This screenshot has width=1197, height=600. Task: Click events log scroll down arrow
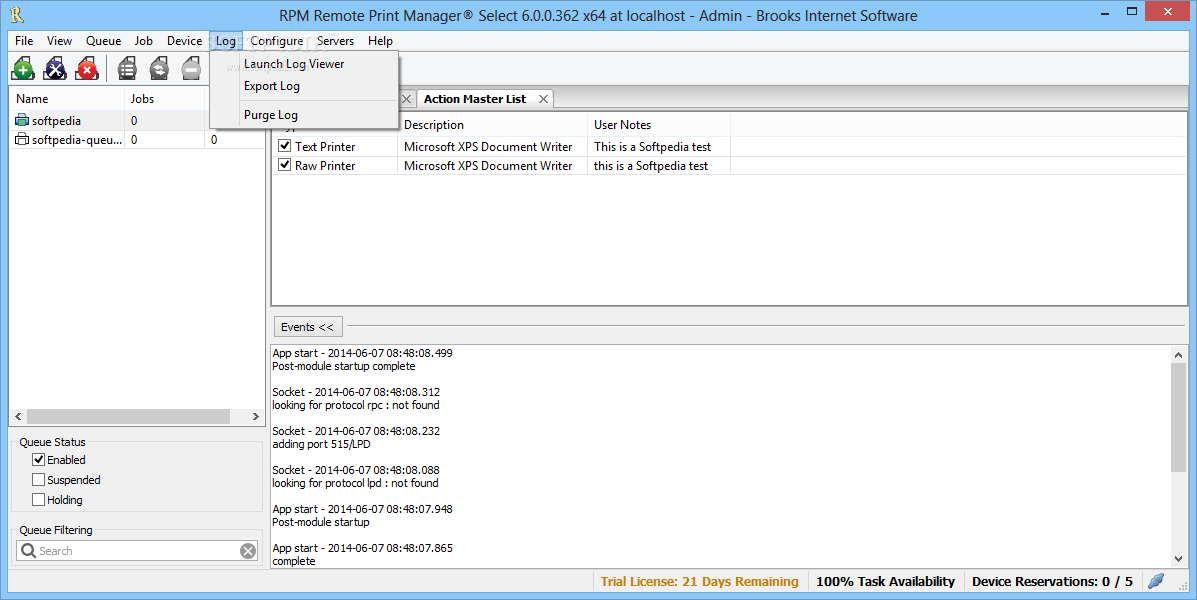pyautogui.click(x=1178, y=560)
